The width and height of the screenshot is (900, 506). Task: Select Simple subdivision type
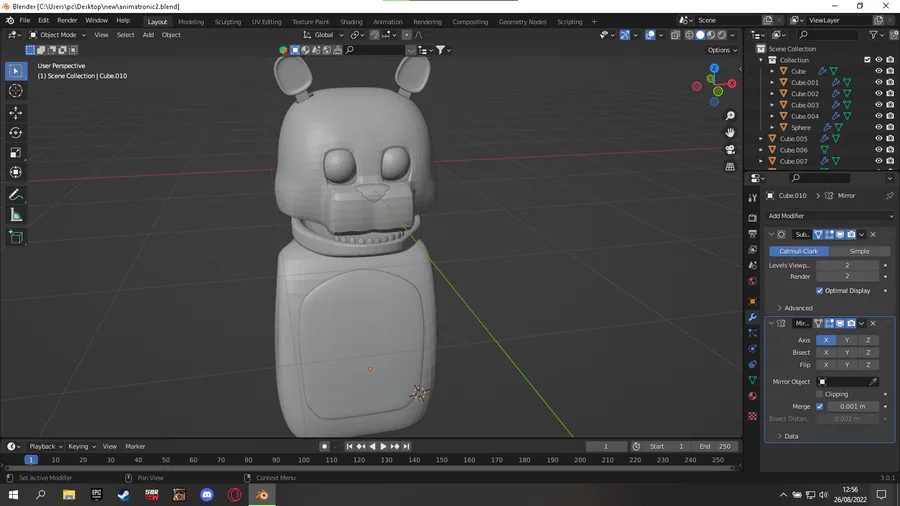pyautogui.click(x=859, y=251)
